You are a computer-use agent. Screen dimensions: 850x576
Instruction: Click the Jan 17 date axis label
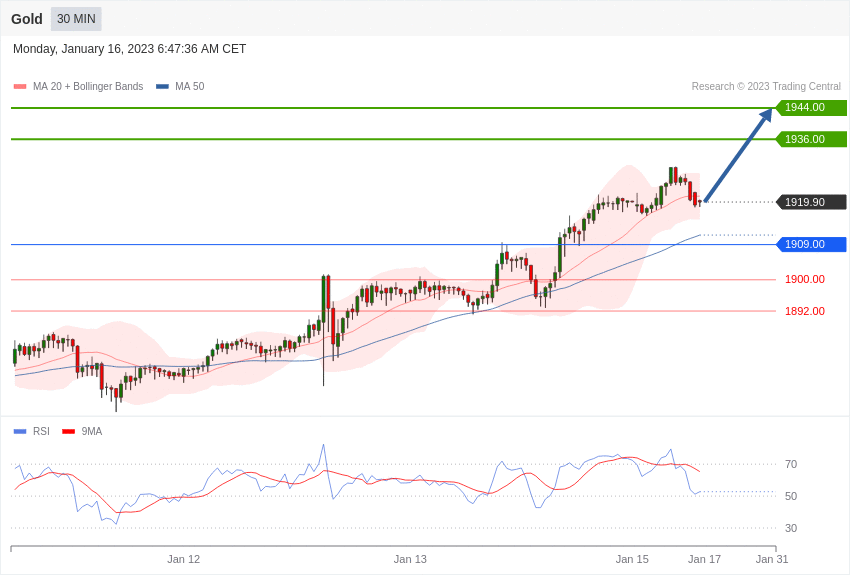pos(704,559)
